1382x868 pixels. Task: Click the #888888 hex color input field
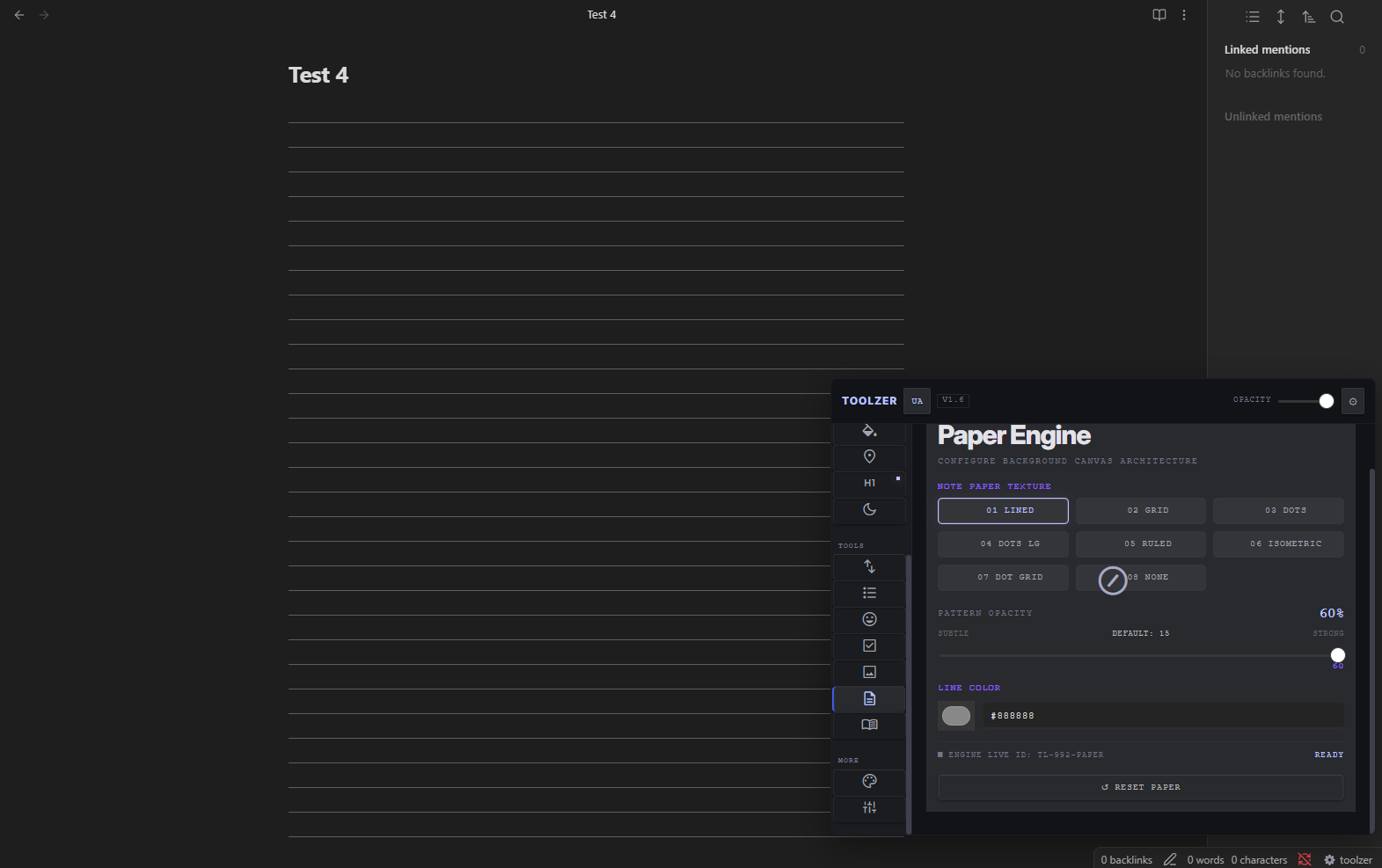click(x=1164, y=717)
